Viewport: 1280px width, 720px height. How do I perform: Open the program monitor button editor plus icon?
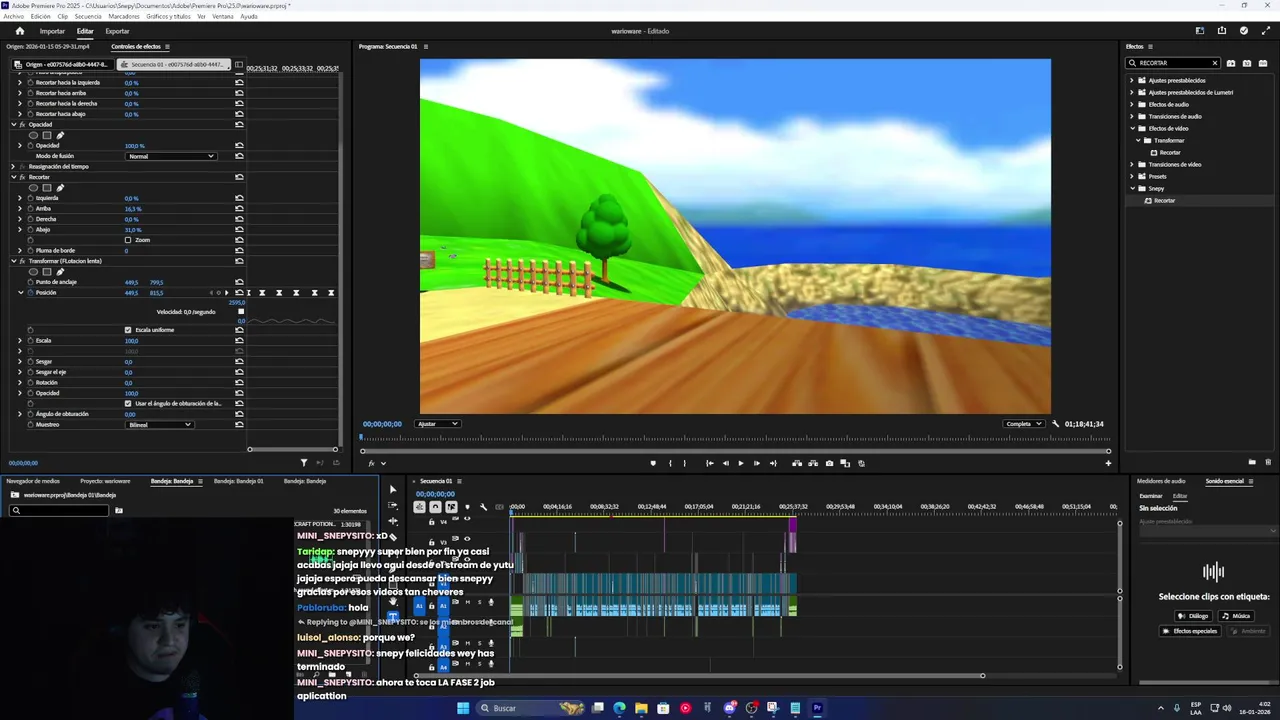[1108, 463]
